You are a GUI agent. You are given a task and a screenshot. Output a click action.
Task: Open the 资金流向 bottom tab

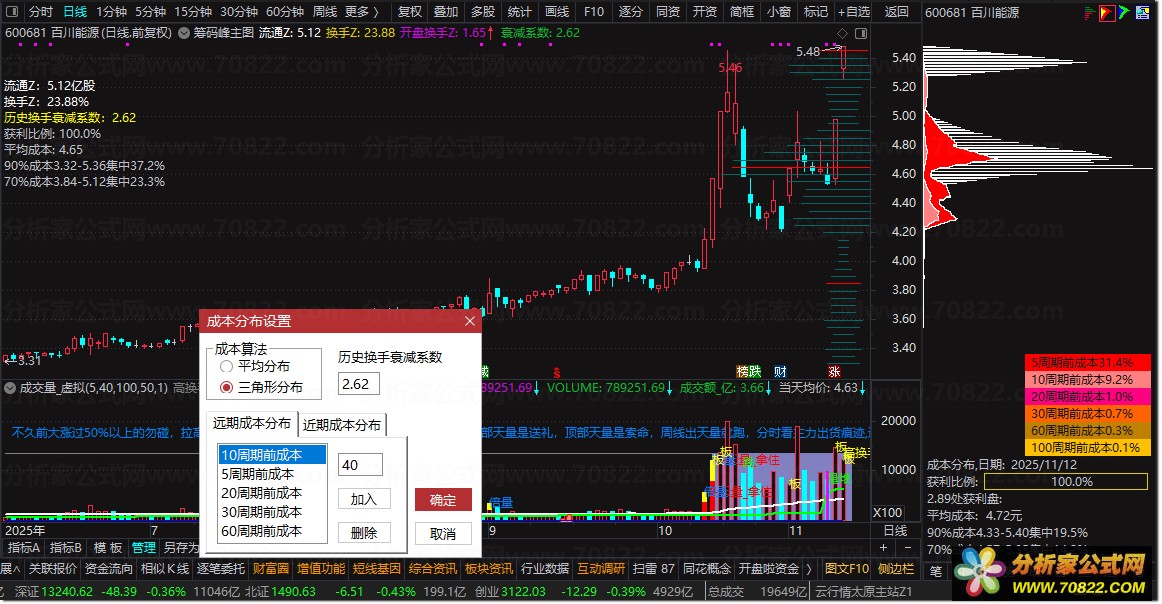click(x=109, y=569)
